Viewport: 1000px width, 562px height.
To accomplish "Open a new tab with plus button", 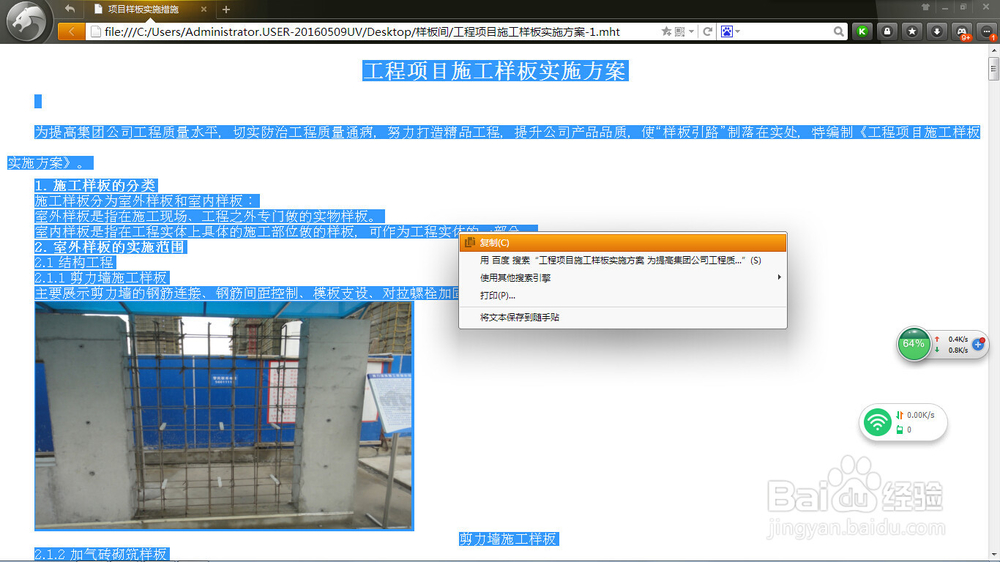I will point(226,10).
